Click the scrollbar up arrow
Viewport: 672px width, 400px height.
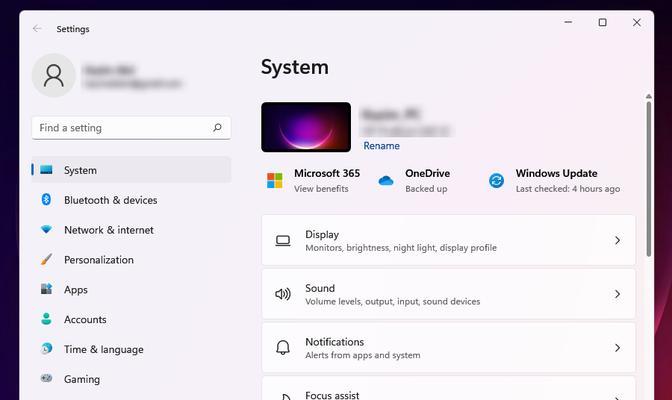[649, 96]
